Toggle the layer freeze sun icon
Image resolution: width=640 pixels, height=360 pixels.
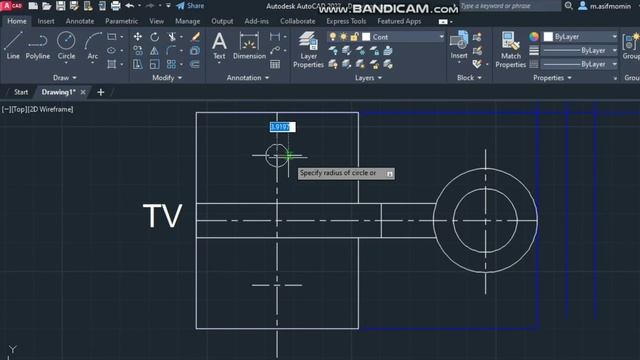click(x=344, y=37)
